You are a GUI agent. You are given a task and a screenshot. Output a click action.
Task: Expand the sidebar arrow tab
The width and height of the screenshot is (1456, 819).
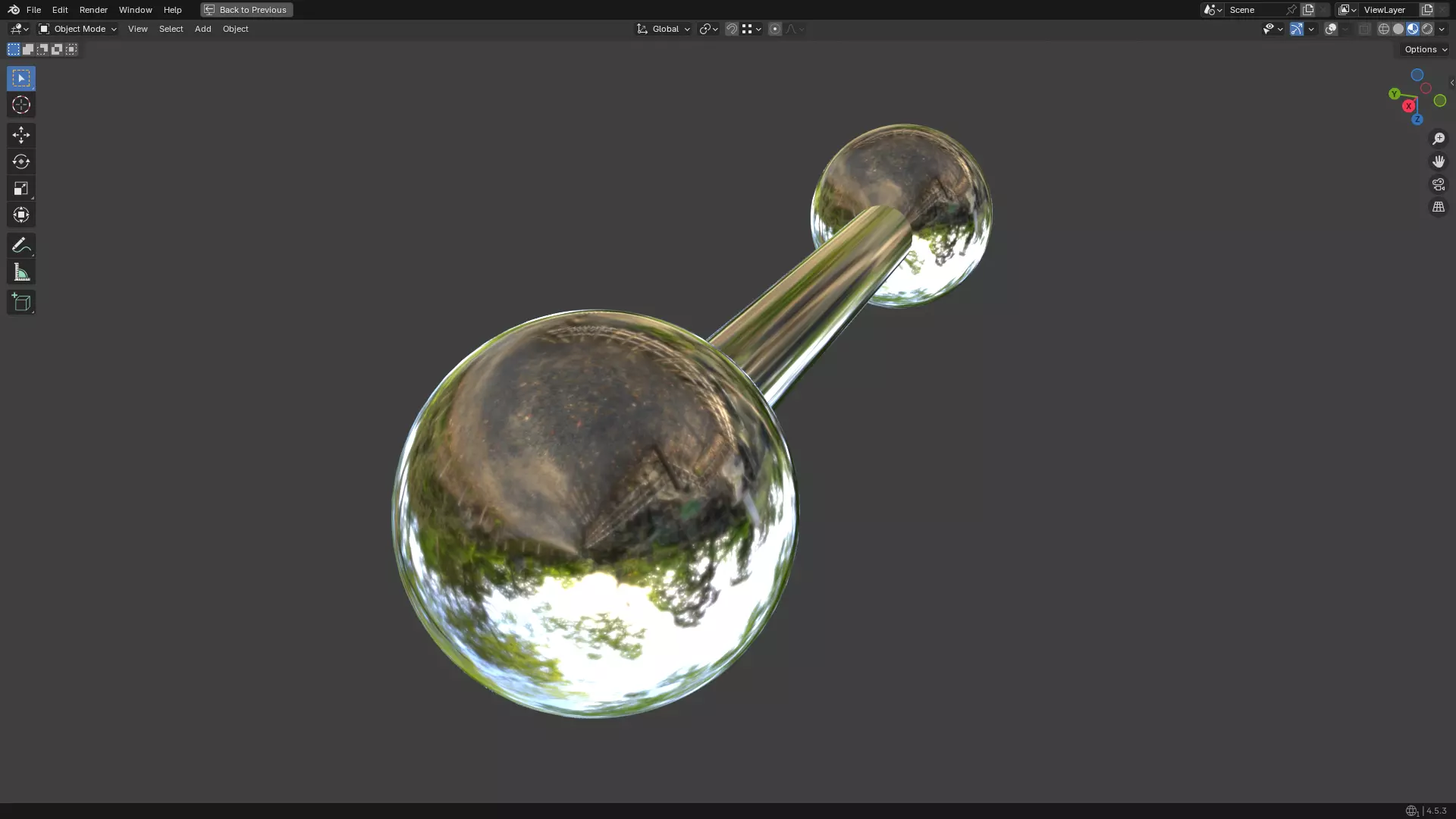(1451, 83)
